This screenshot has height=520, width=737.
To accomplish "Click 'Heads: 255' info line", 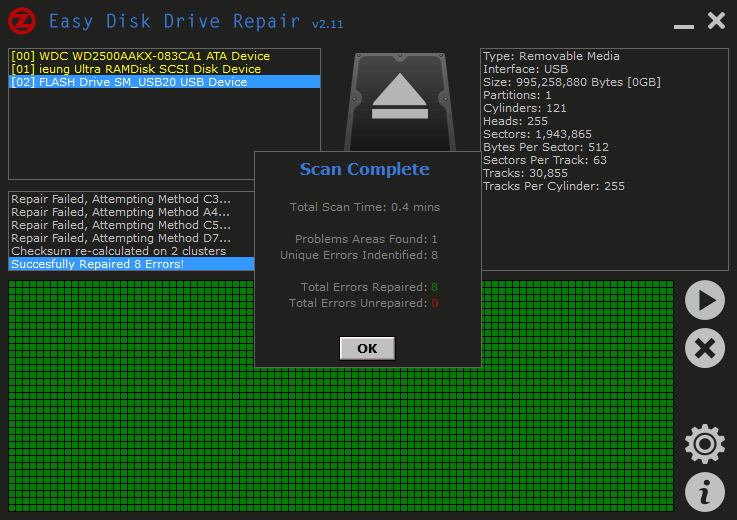I will tap(515, 121).
